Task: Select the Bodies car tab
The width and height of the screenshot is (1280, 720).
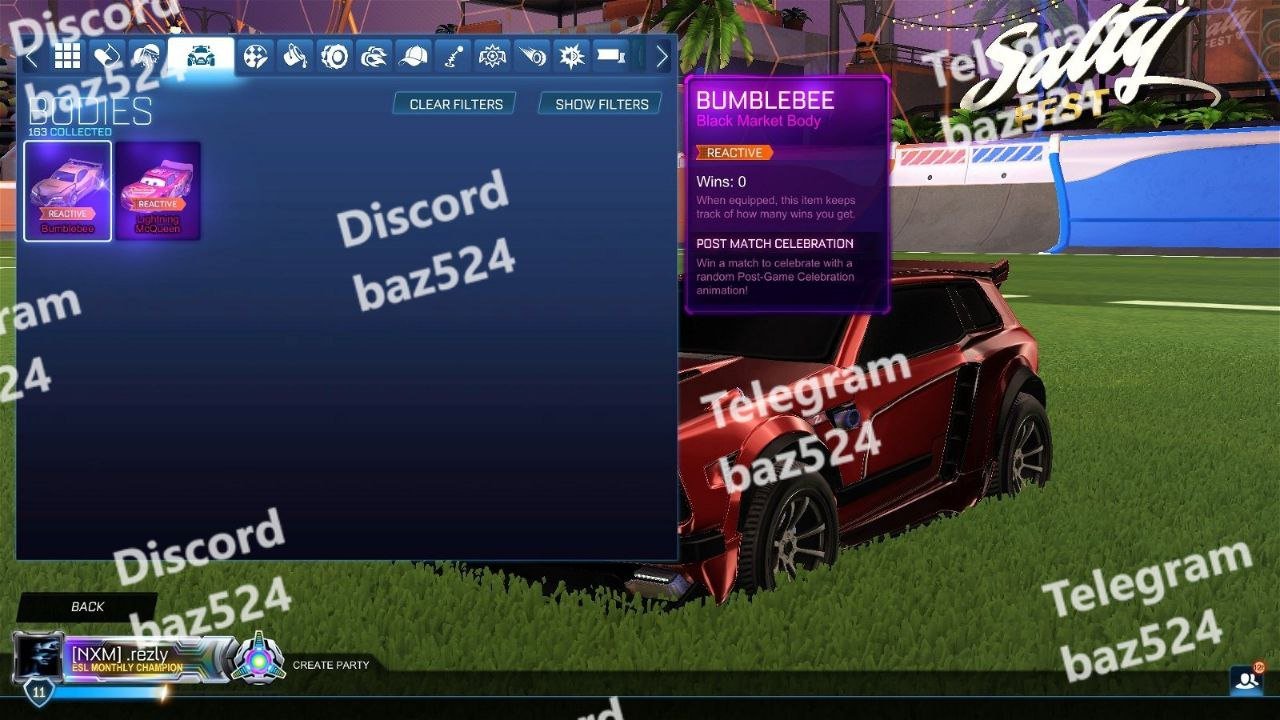Action: 201,57
